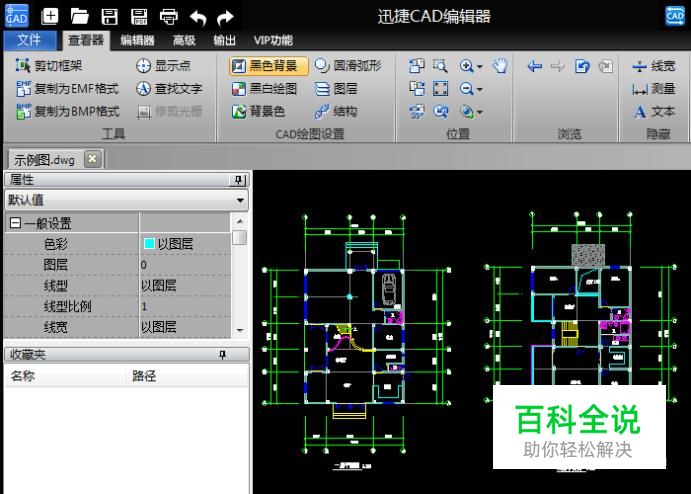Click the zoom in magnifier icon
This screenshot has width=691, height=494.
pos(466,66)
